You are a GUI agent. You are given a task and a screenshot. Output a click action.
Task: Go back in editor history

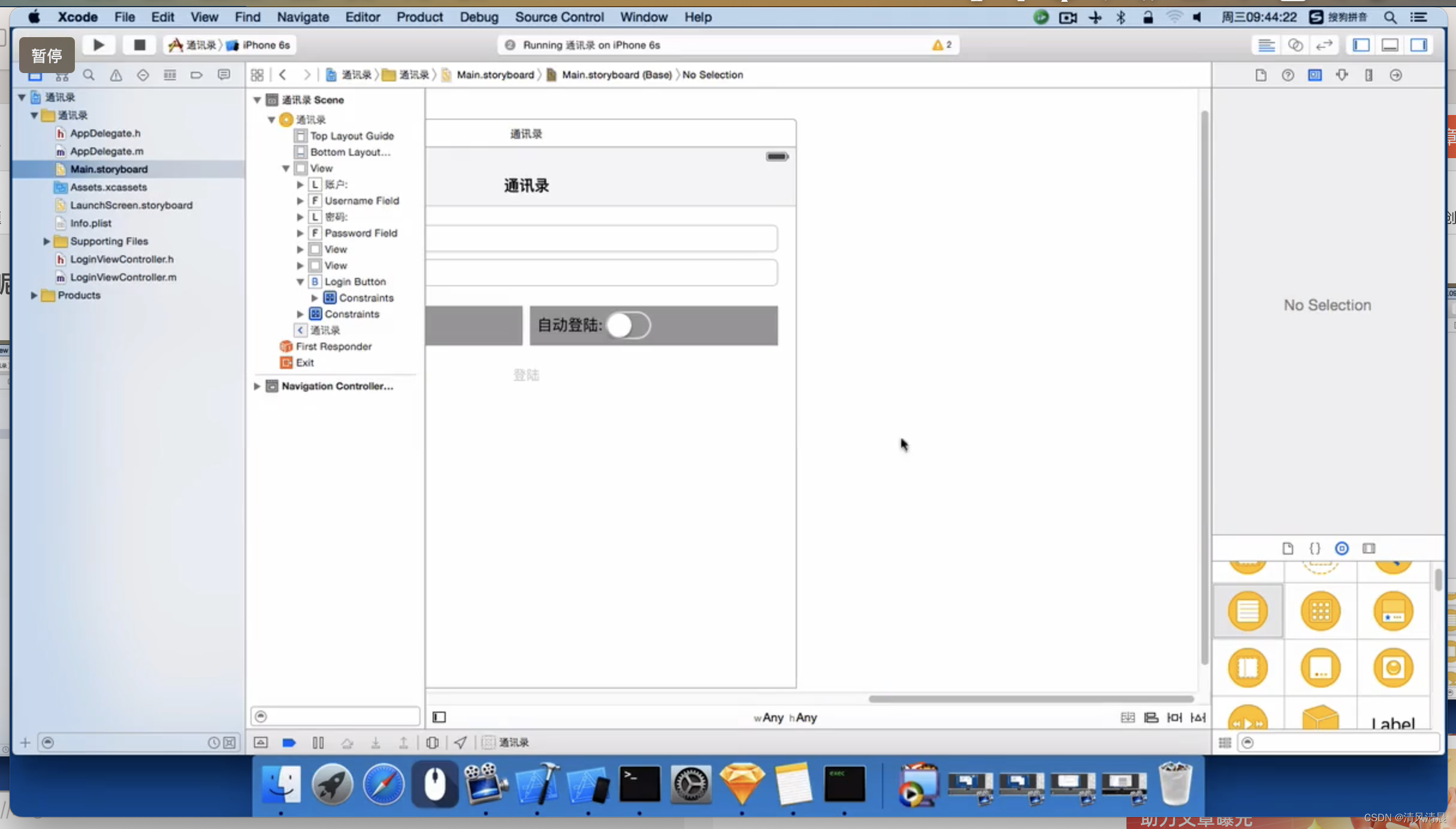pyautogui.click(x=282, y=75)
